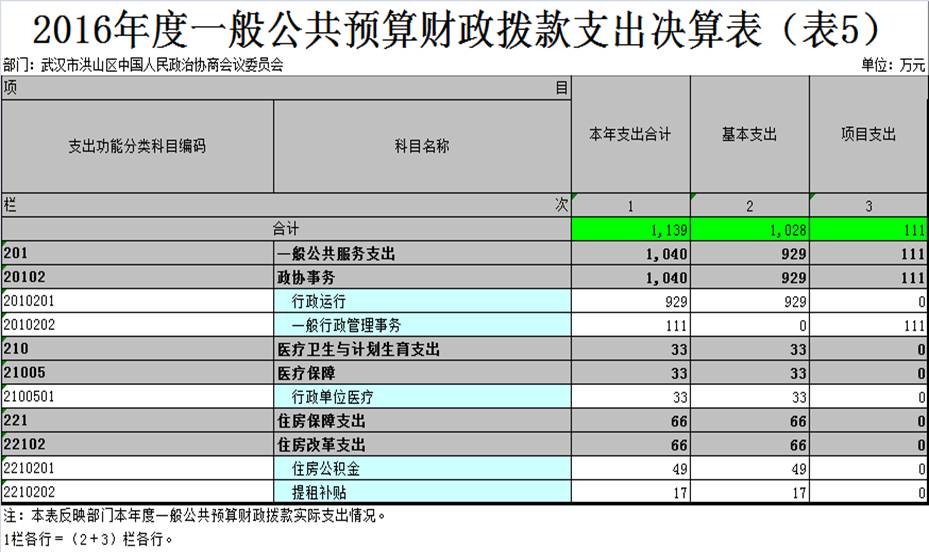
Task: Select the green total cell showing 1,139
Action: pos(630,230)
